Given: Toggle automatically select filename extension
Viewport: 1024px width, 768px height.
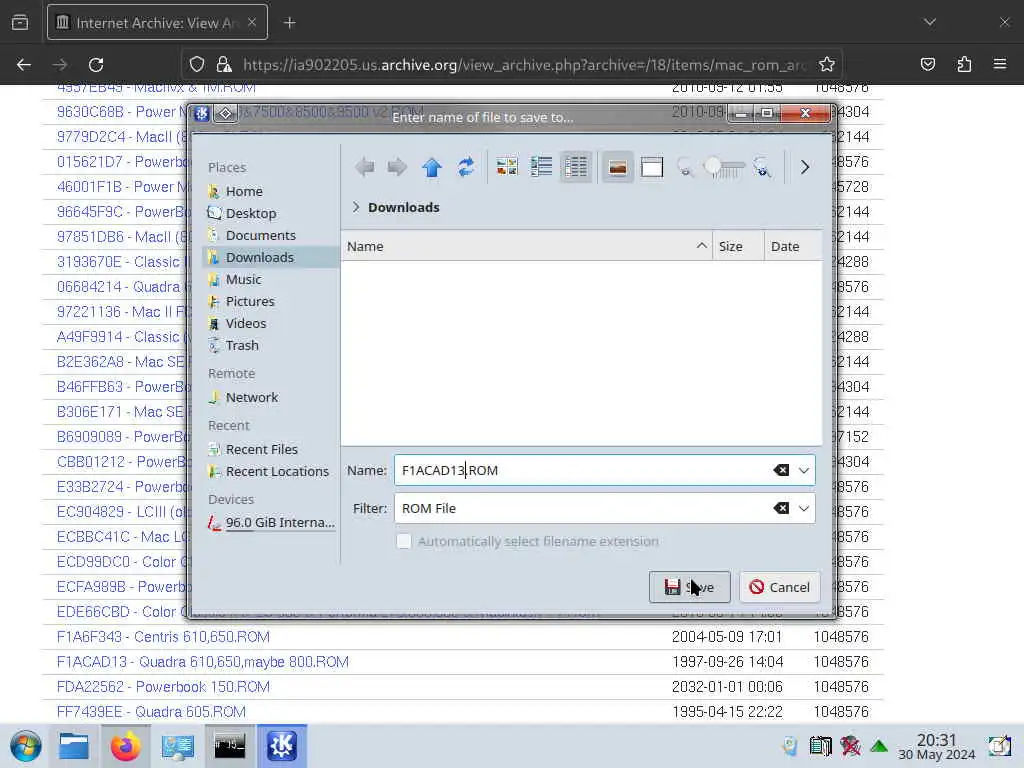Looking at the screenshot, I should click(404, 541).
